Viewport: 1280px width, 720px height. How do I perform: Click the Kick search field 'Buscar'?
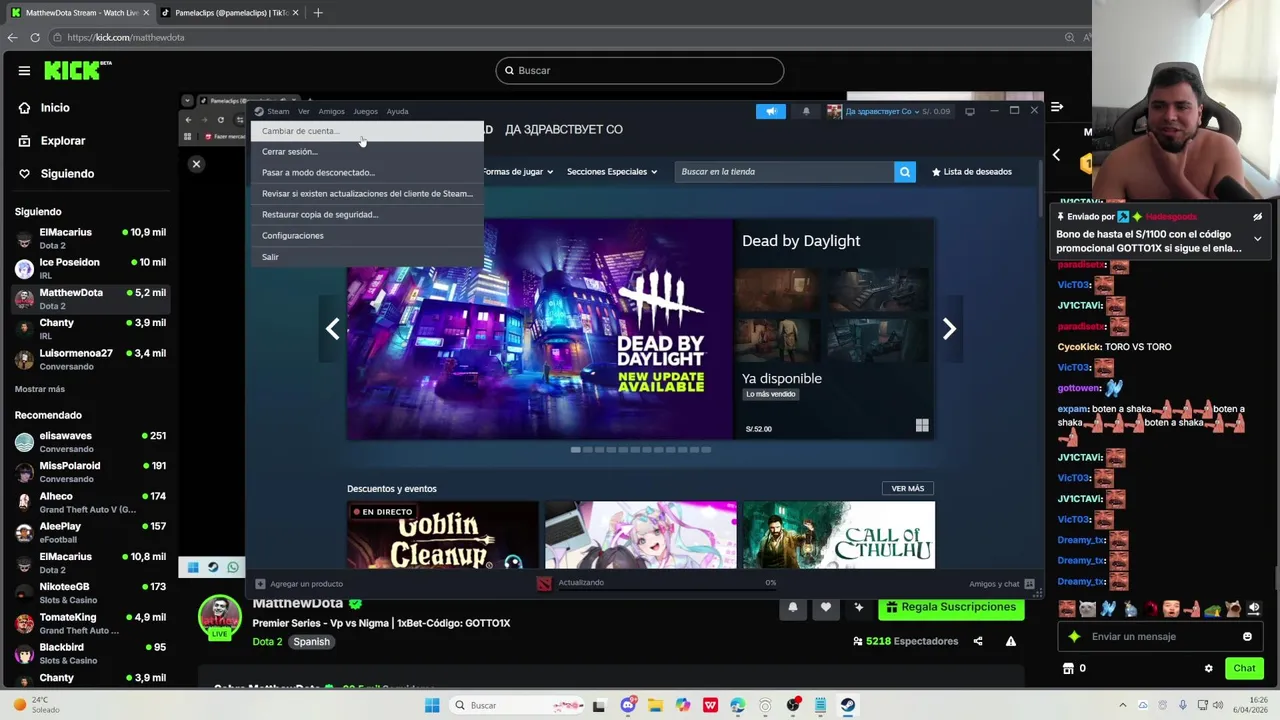tap(640, 70)
